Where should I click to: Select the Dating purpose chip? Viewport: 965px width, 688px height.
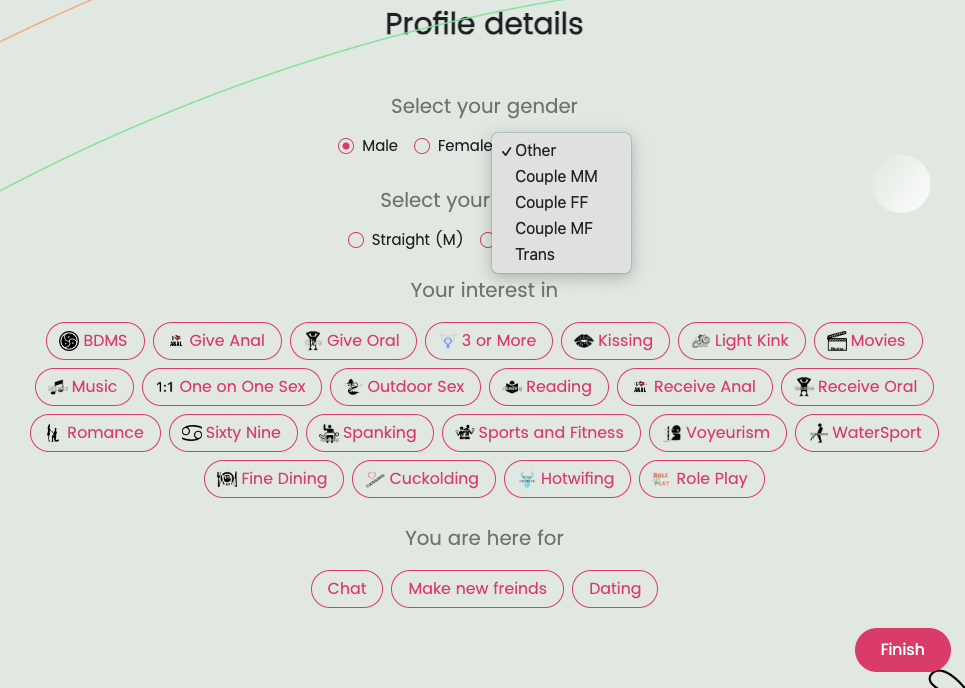click(x=614, y=589)
